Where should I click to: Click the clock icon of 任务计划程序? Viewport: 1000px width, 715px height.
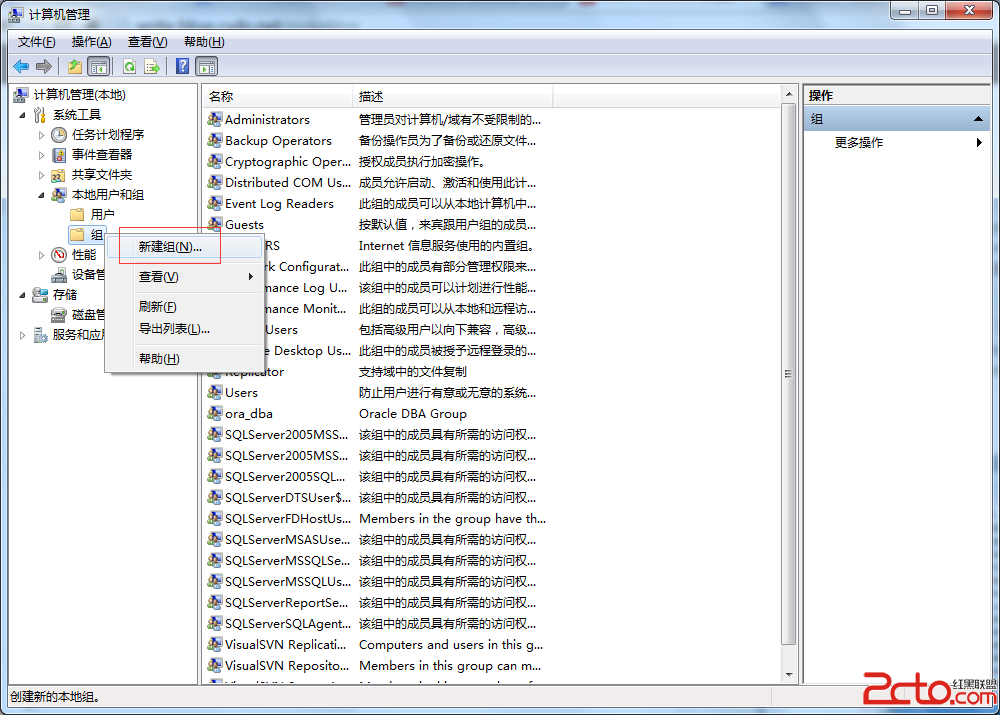pyautogui.click(x=59, y=135)
